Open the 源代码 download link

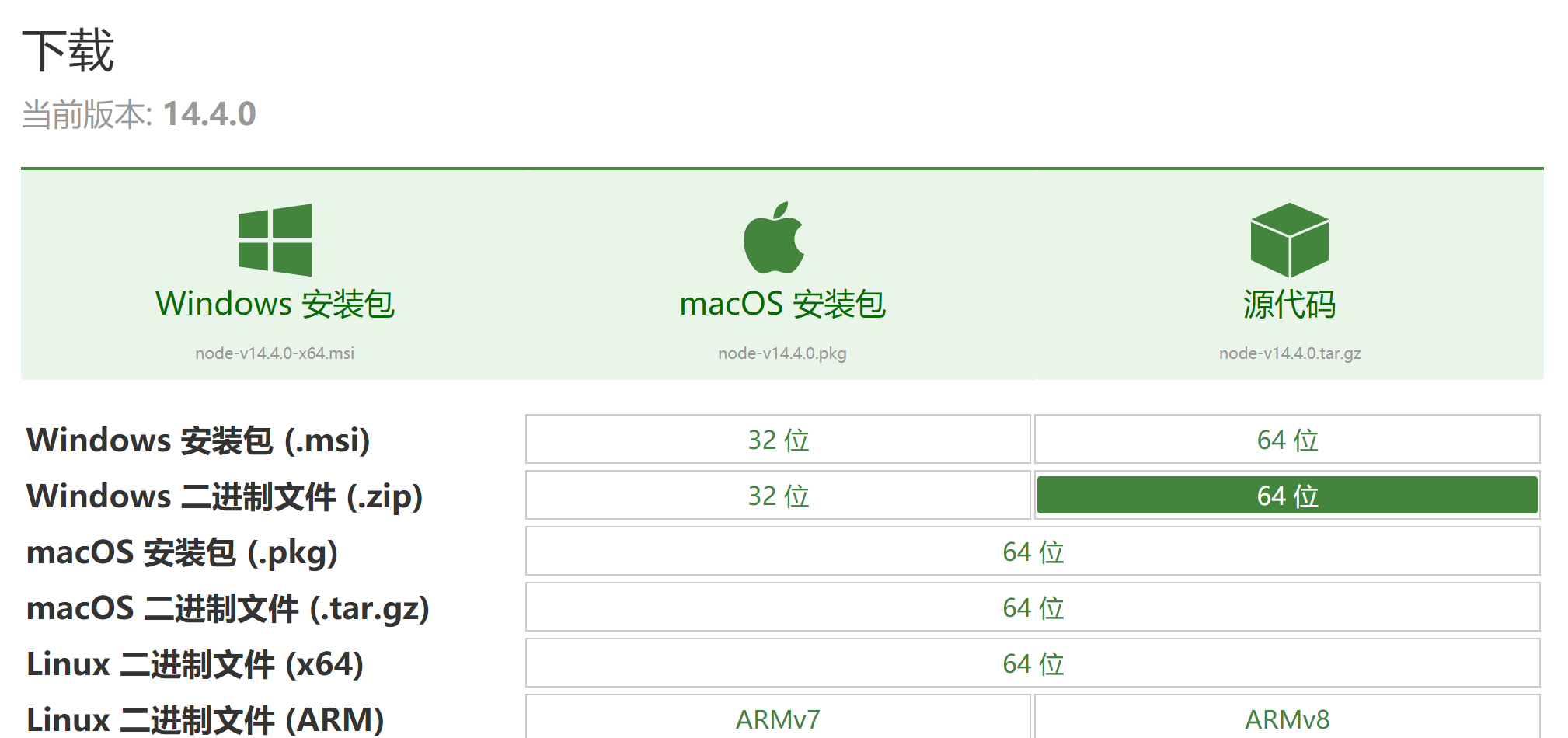pos(1289,304)
